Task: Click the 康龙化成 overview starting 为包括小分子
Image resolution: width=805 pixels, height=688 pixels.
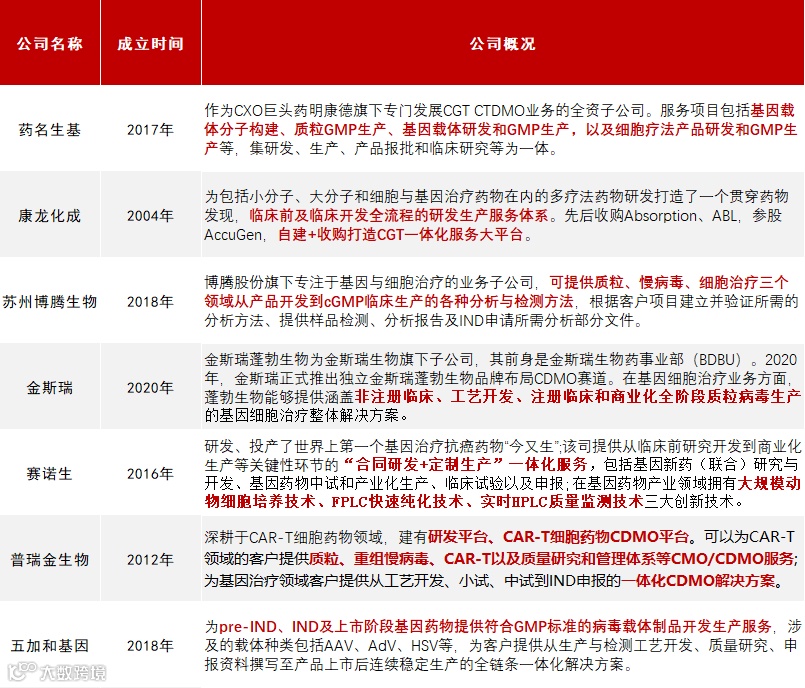Action: pyautogui.click(x=496, y=216)
